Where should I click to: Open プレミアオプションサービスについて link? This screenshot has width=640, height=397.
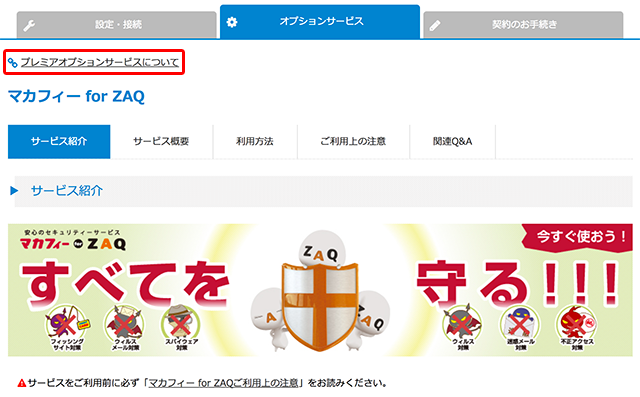click(100, 62)
